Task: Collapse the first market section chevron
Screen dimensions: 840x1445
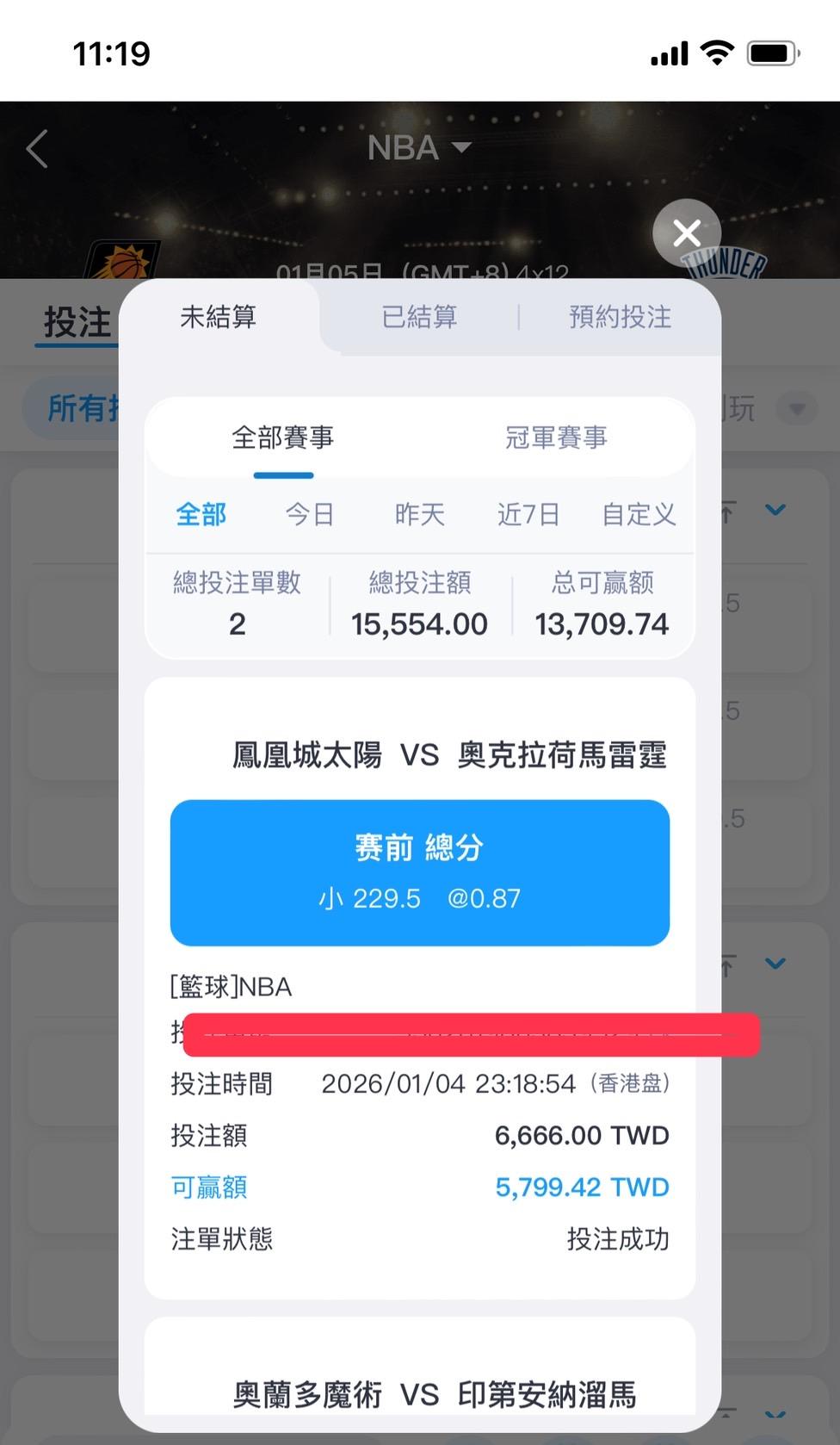Action: (x=775, y=511)
